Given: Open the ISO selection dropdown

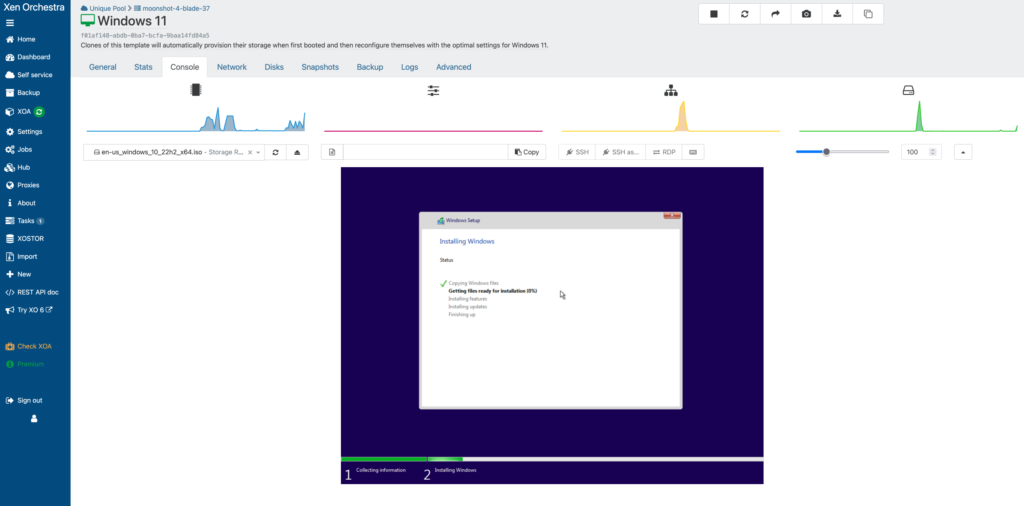Looking at the screenshot, I should point(259,152).
